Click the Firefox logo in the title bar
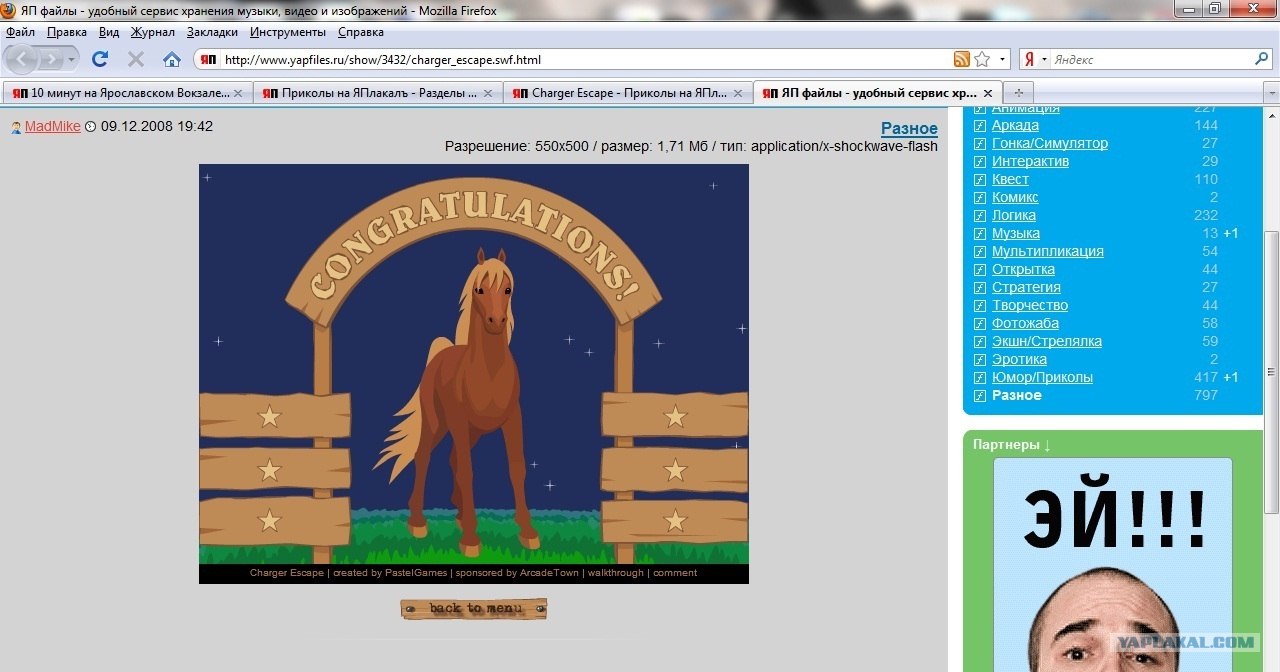The width and height of the screenshot is (1280, 672). click(10, 11)
